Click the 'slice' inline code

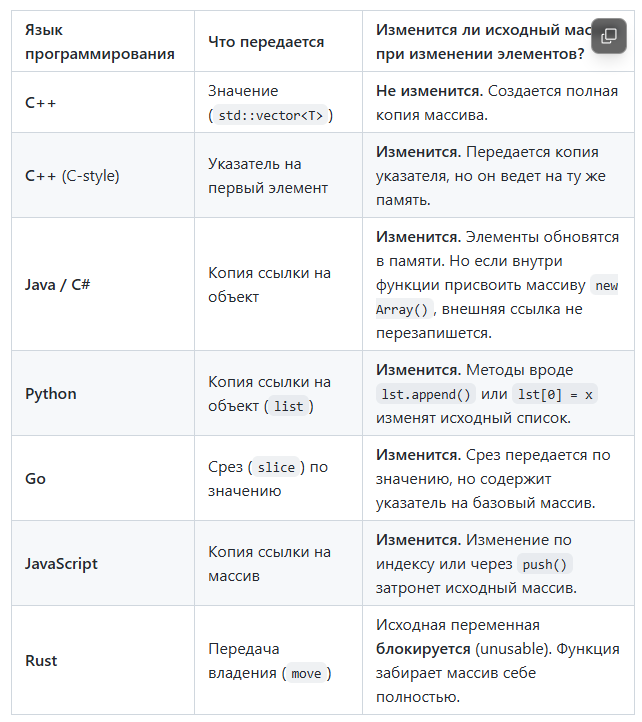tap(276, 467)
